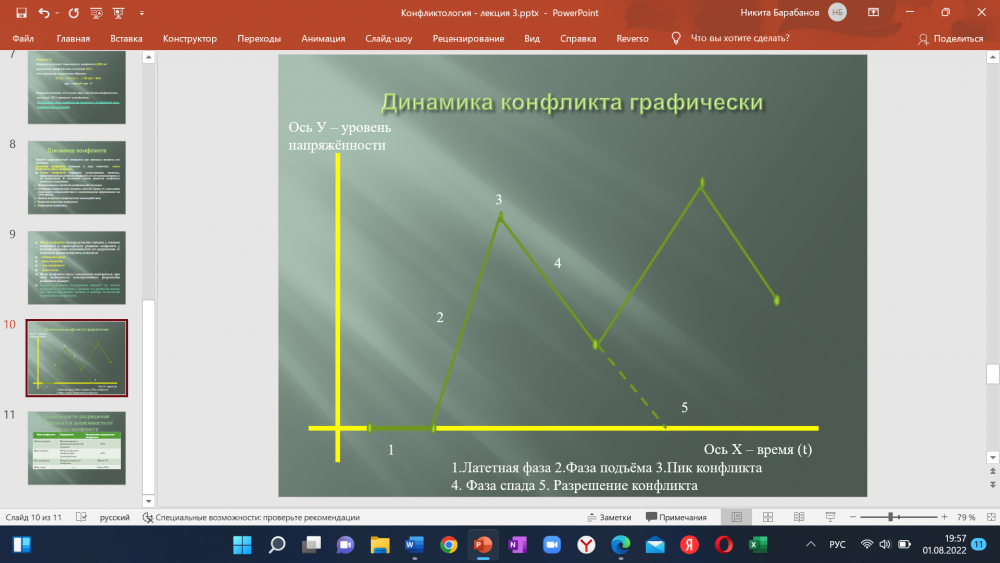Select the slide title 'Динамика конфликта графически'
The image size is (1000, 563).
572,102
